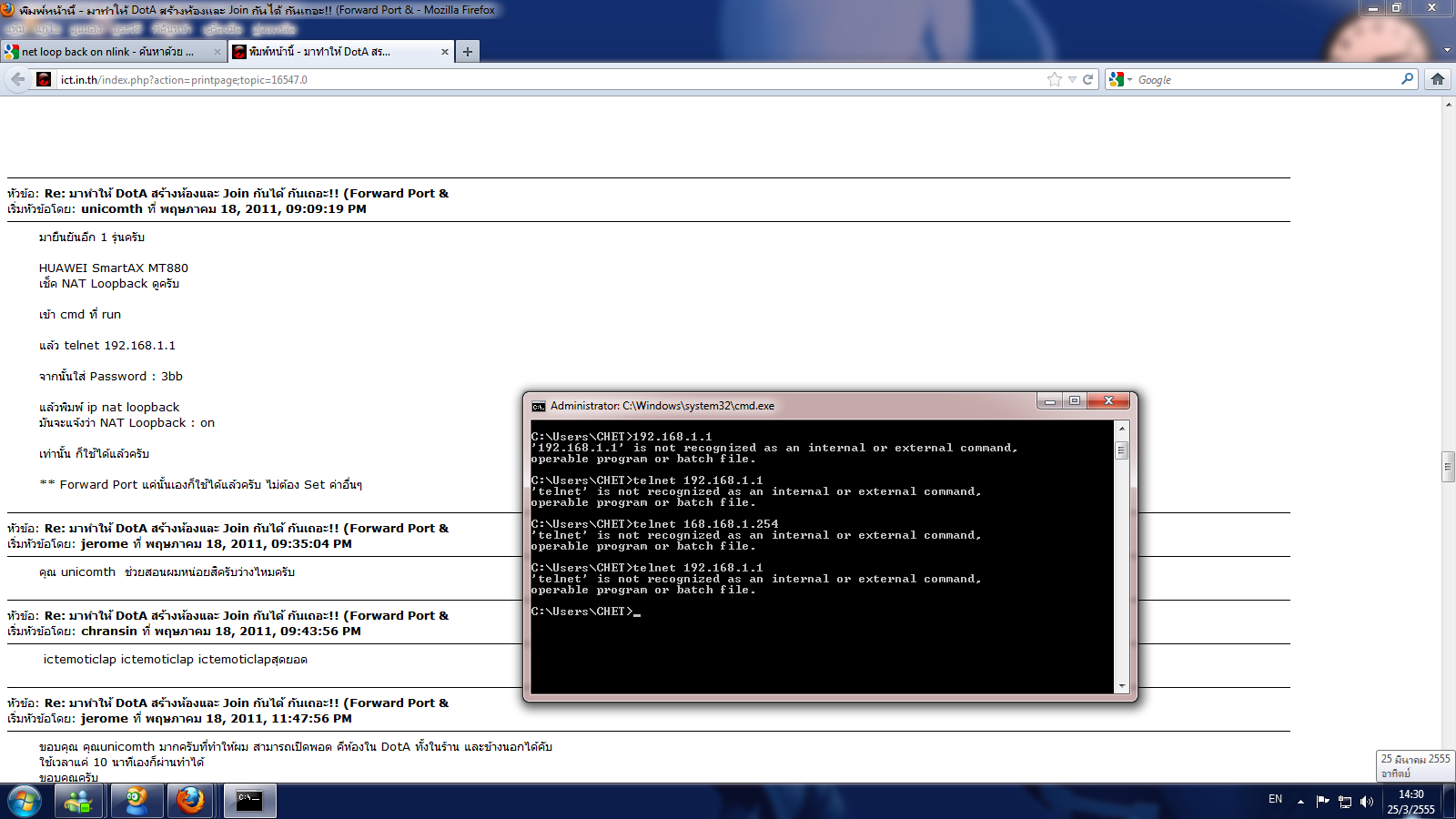The width and height of the screenshot is (1456, 819).
Task: Open the fifth Firefox menu bar item
Action: (x=171, y=29)
